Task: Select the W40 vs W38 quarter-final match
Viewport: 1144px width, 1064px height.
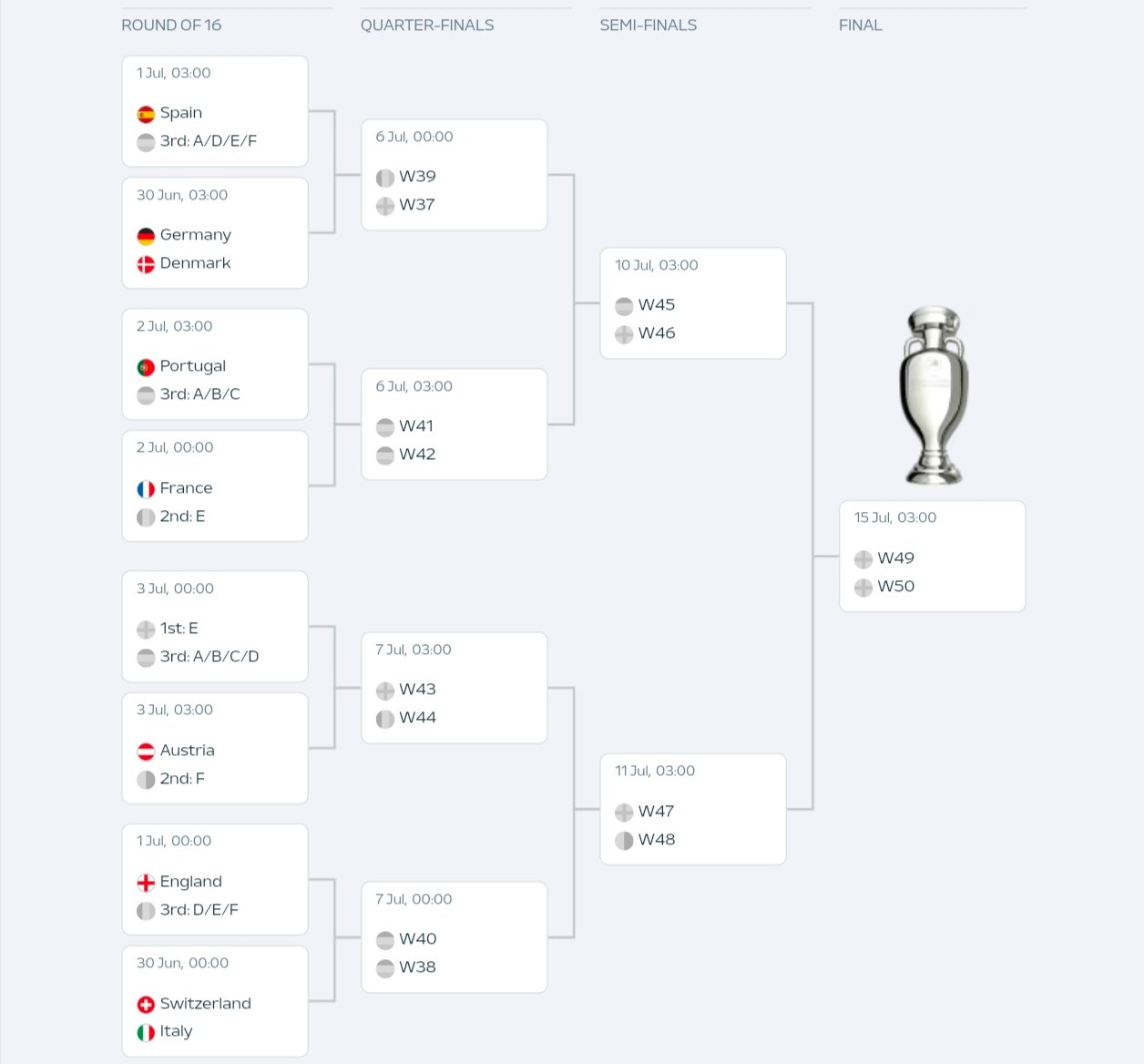Action: pyautogui.click(x=455, y=937)
